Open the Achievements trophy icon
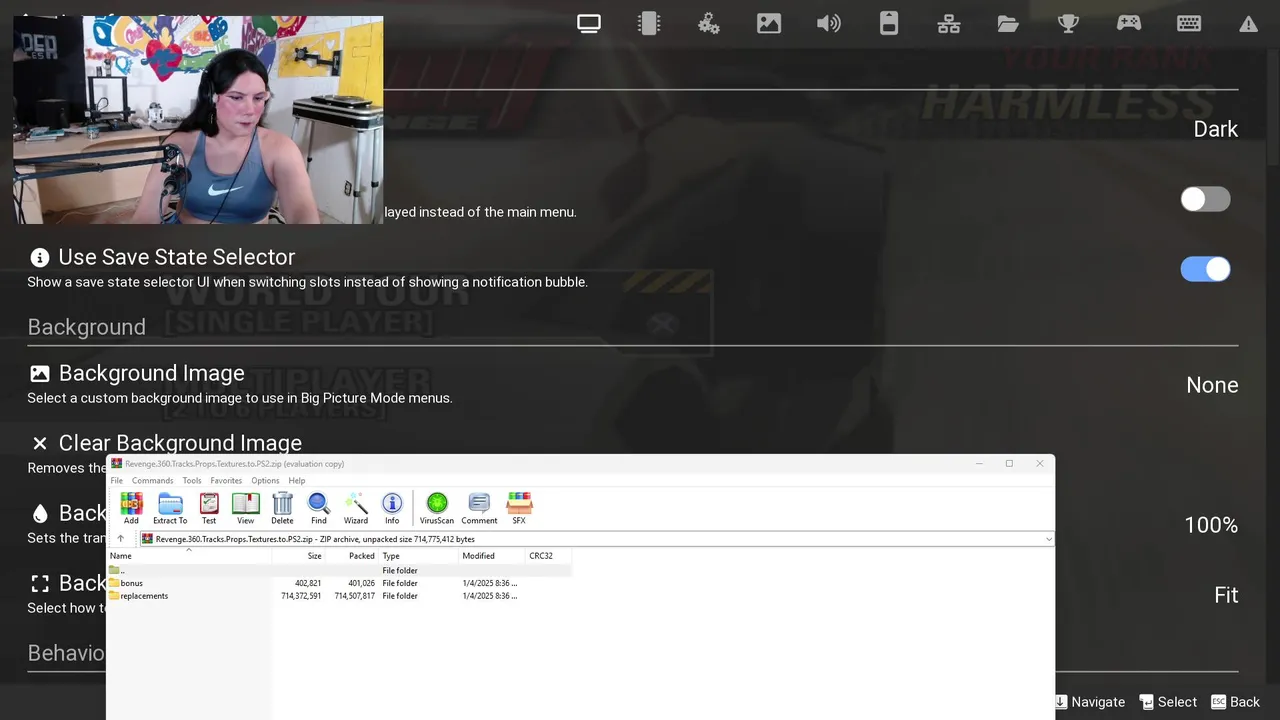The height and width of the screenshot is (720, 1280). 1068,24
